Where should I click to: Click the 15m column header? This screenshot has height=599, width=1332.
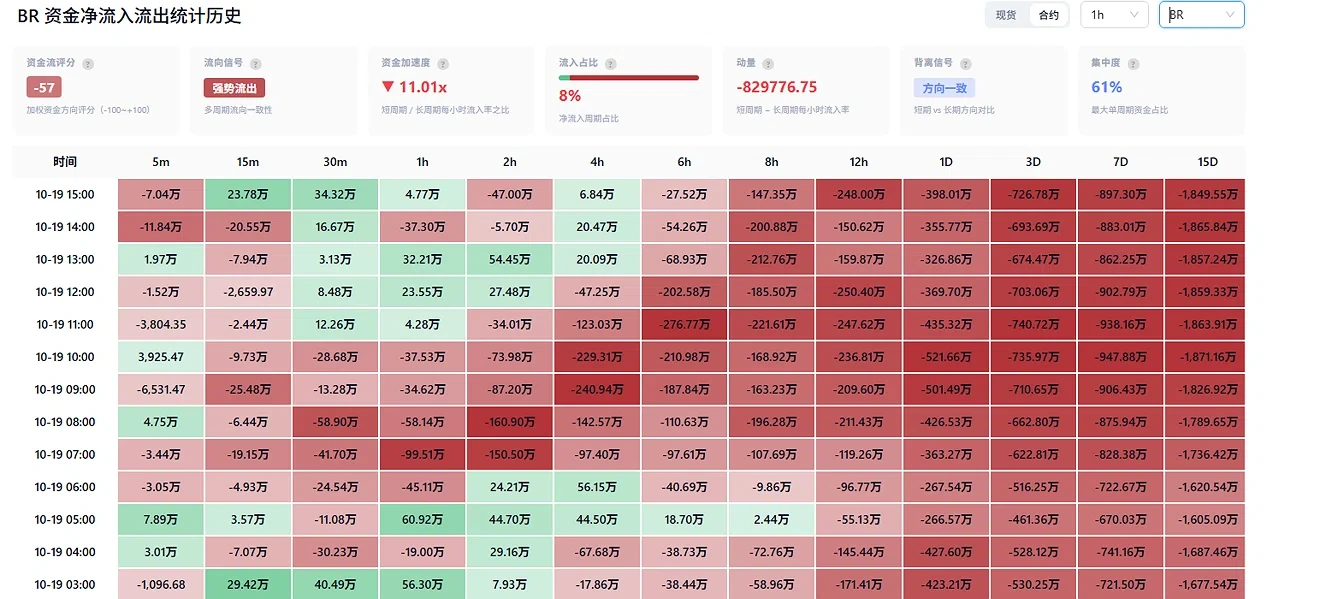point(248,162)
